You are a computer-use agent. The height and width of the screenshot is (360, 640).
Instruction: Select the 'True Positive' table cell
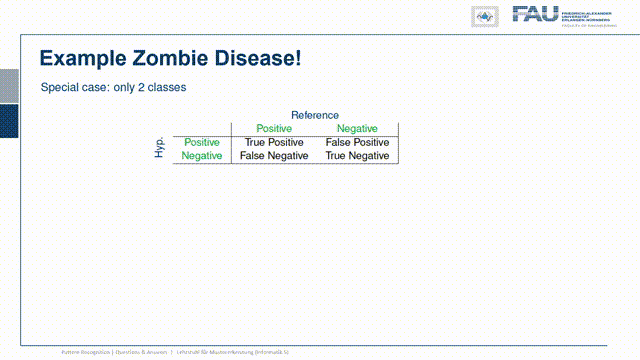274,142
